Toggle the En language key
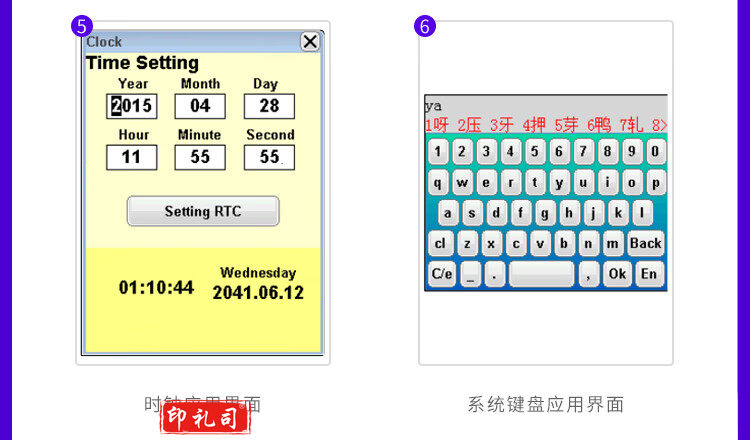This screenshot has height=440, width=750. click(649, 273)
